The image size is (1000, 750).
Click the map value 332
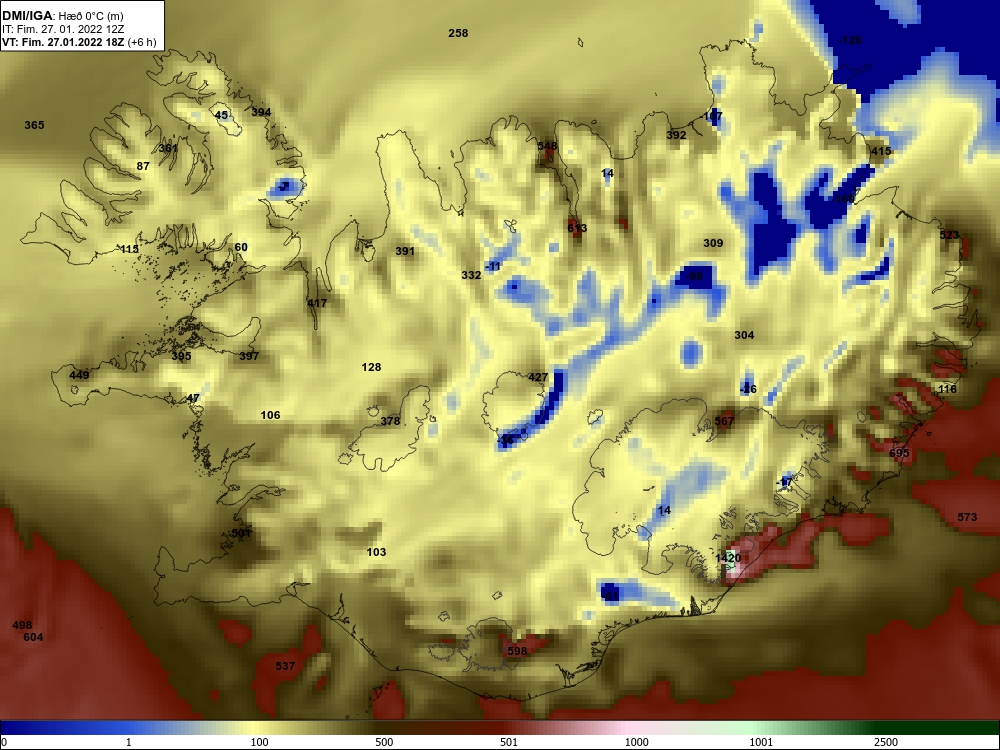[x=471, y=276]
